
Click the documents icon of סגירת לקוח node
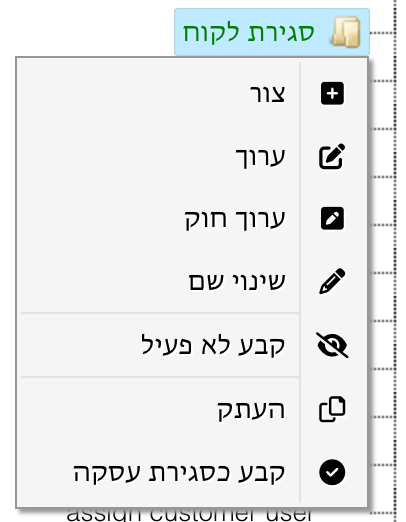pos(346,32)
